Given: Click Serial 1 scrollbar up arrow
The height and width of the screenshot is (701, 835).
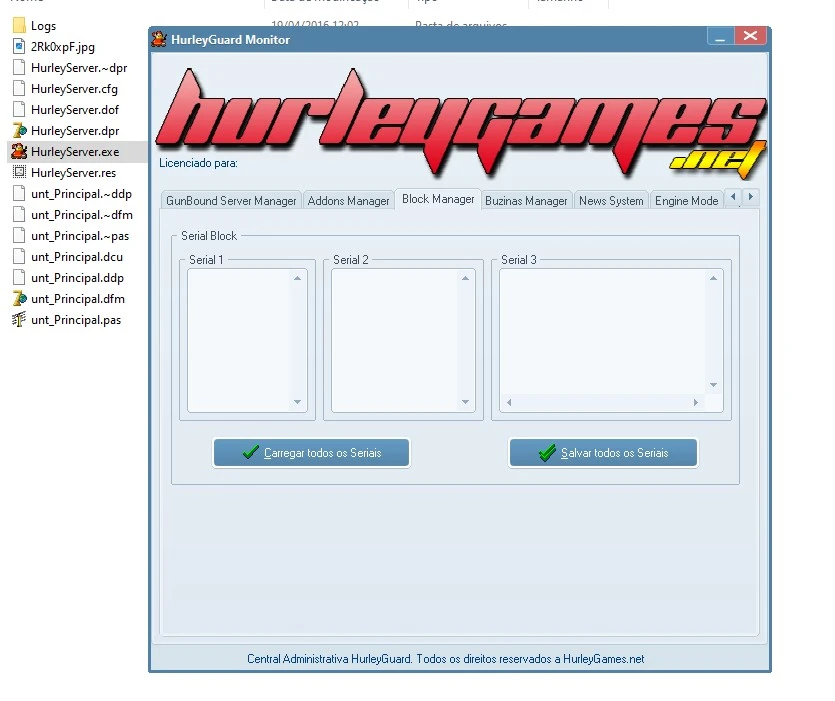Looking at the screenshot, I should (298, 278).
